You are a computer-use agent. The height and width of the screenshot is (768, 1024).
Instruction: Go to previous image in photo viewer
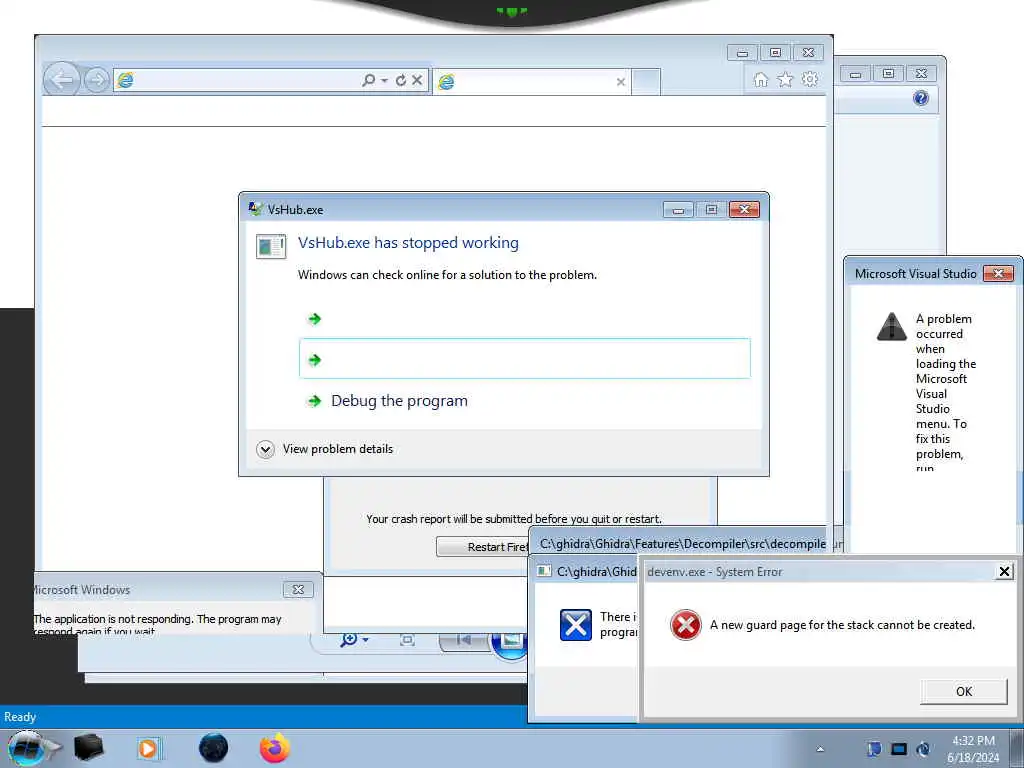[464, 640]
